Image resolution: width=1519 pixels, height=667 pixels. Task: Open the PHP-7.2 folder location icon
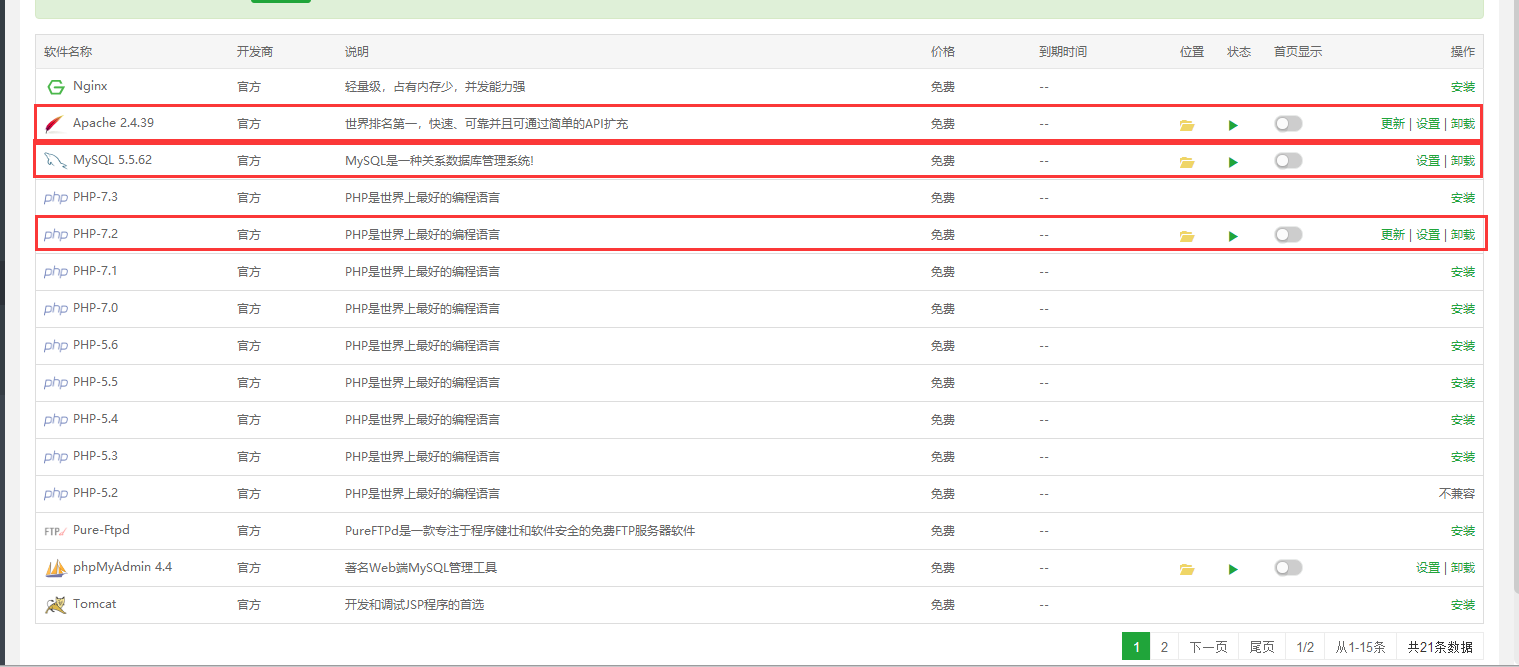[x=1187, y=236]
